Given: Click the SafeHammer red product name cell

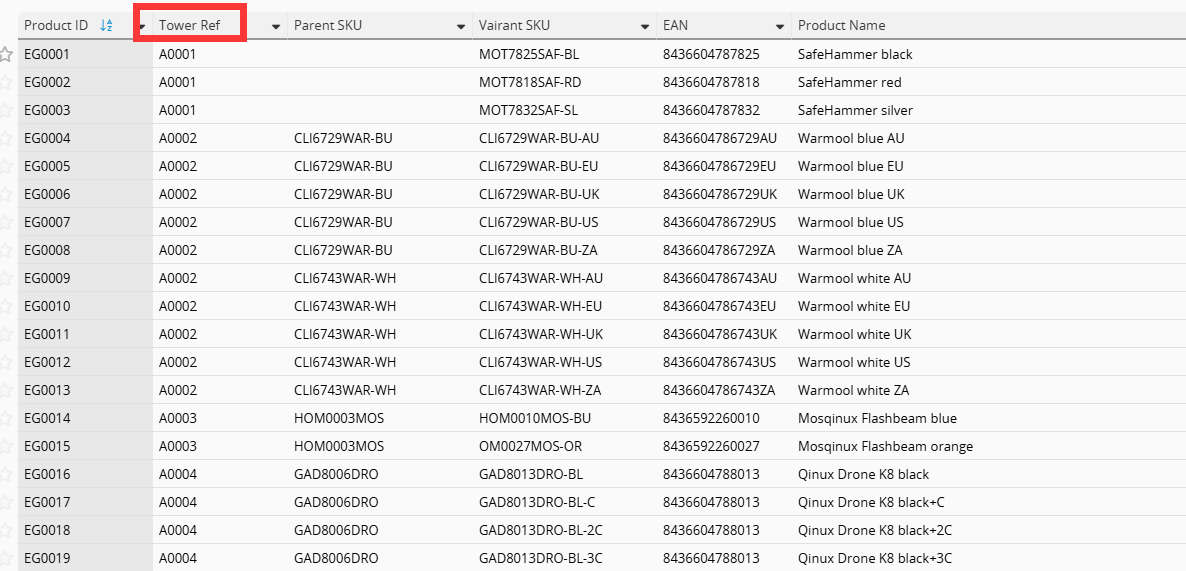Looking at the screenshot, I should click(989, 82).
